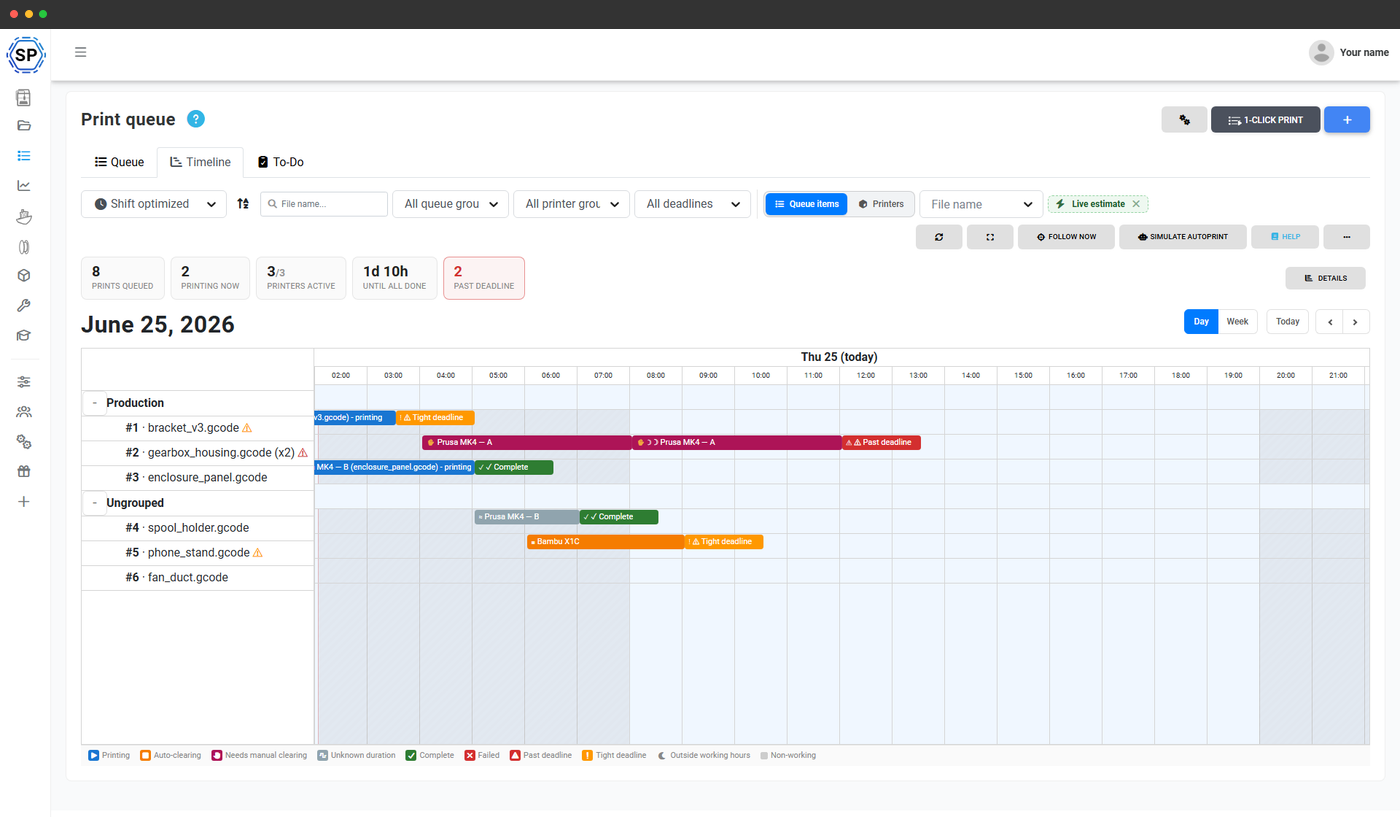
Task: Select the Week view toggle
Action: tap(1238, 322)
